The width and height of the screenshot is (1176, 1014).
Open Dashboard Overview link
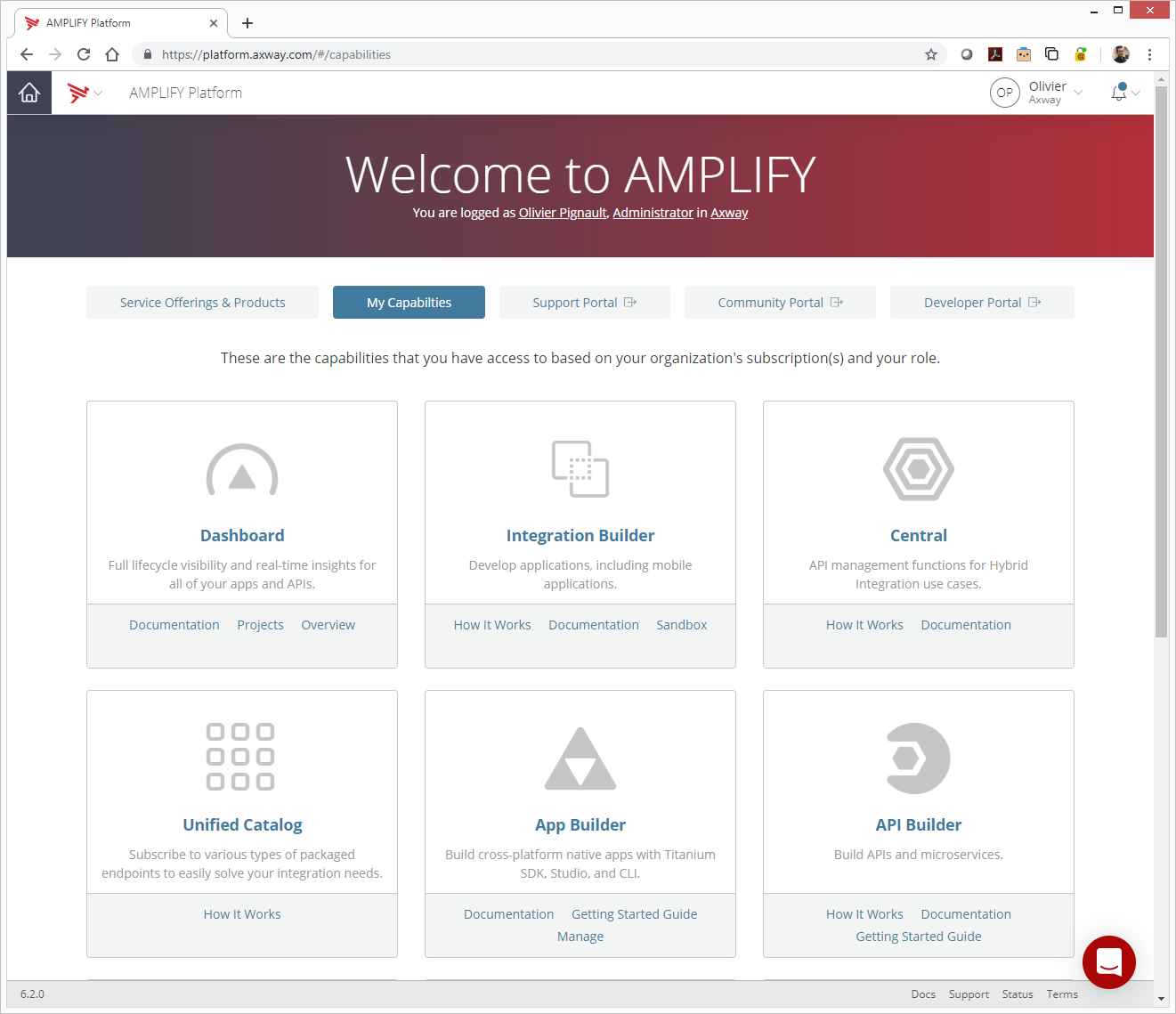coord(328,625)
